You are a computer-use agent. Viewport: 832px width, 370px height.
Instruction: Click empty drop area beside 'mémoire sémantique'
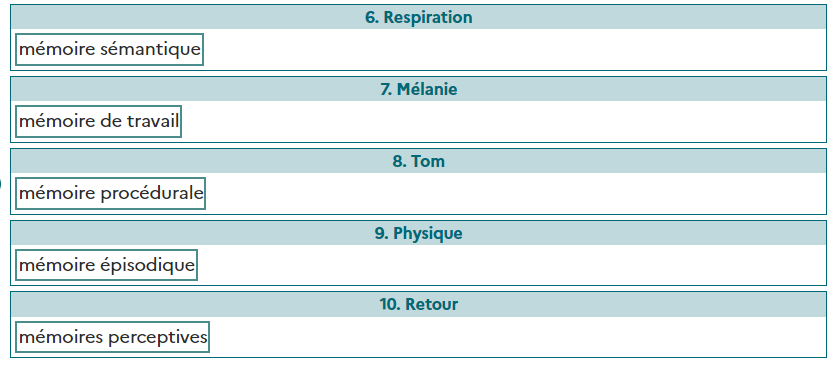515,50
